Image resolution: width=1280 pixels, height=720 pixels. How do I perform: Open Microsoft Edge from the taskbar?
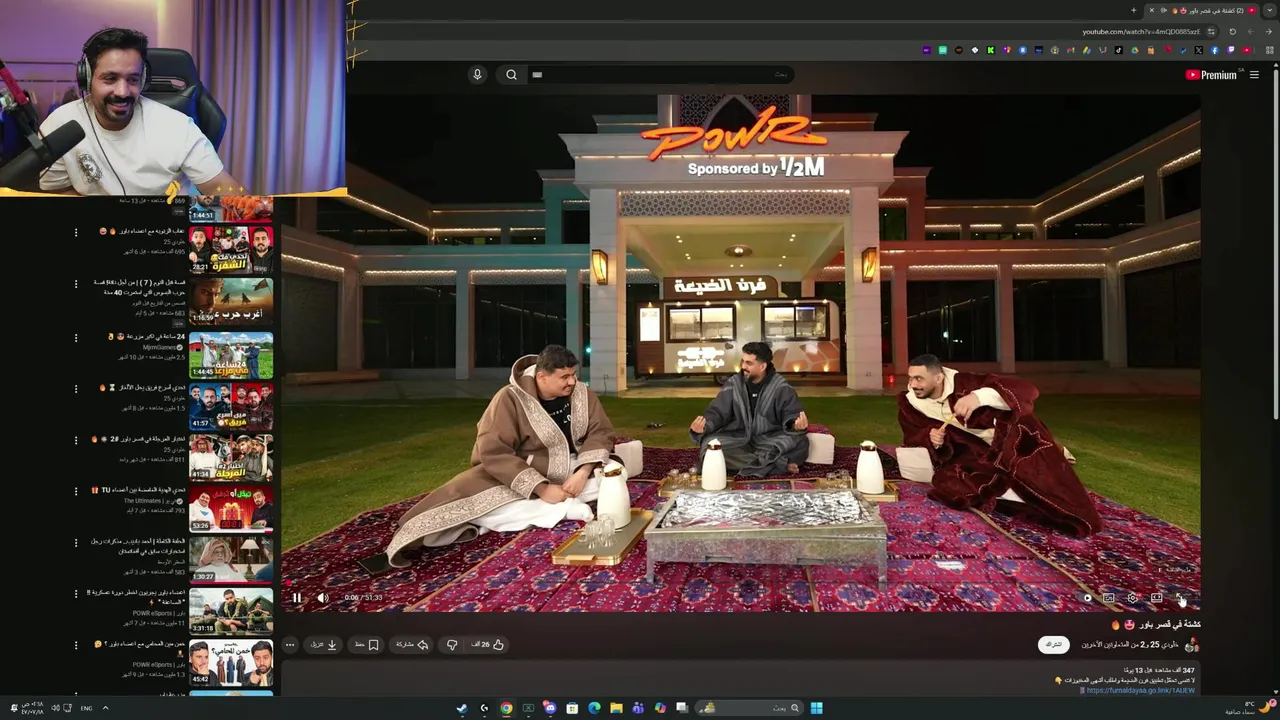tap(594, 708)
